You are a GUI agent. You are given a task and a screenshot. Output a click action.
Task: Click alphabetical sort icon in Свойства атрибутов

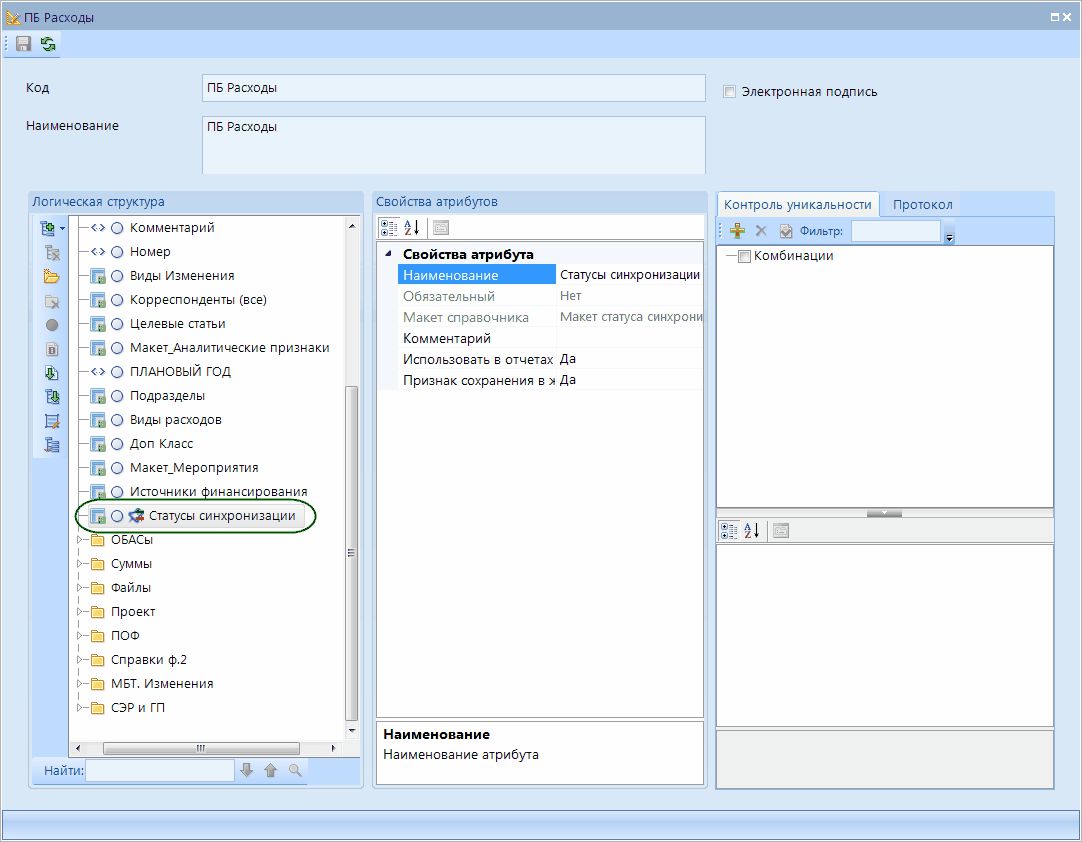click(412, 227)
